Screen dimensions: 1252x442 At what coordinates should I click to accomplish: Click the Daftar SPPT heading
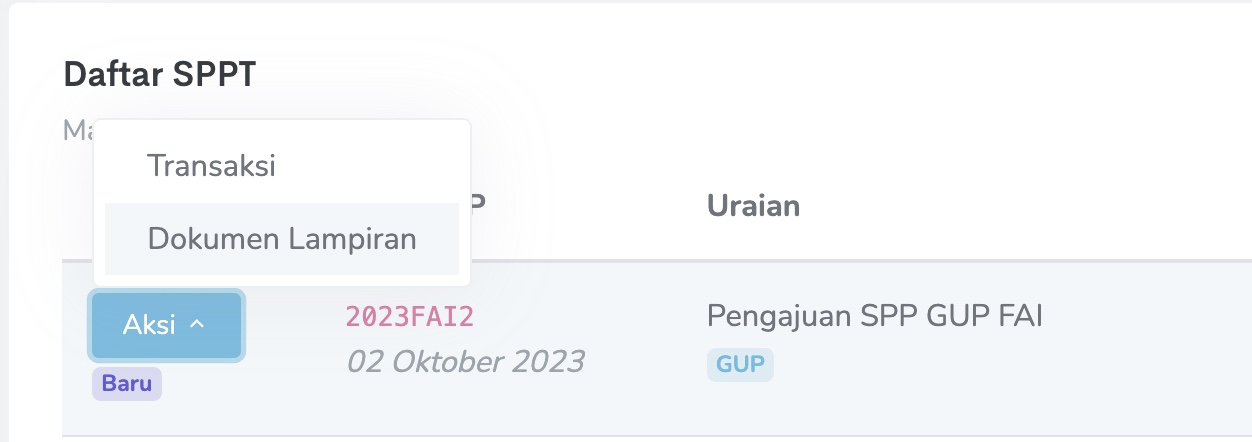[159, 74]
